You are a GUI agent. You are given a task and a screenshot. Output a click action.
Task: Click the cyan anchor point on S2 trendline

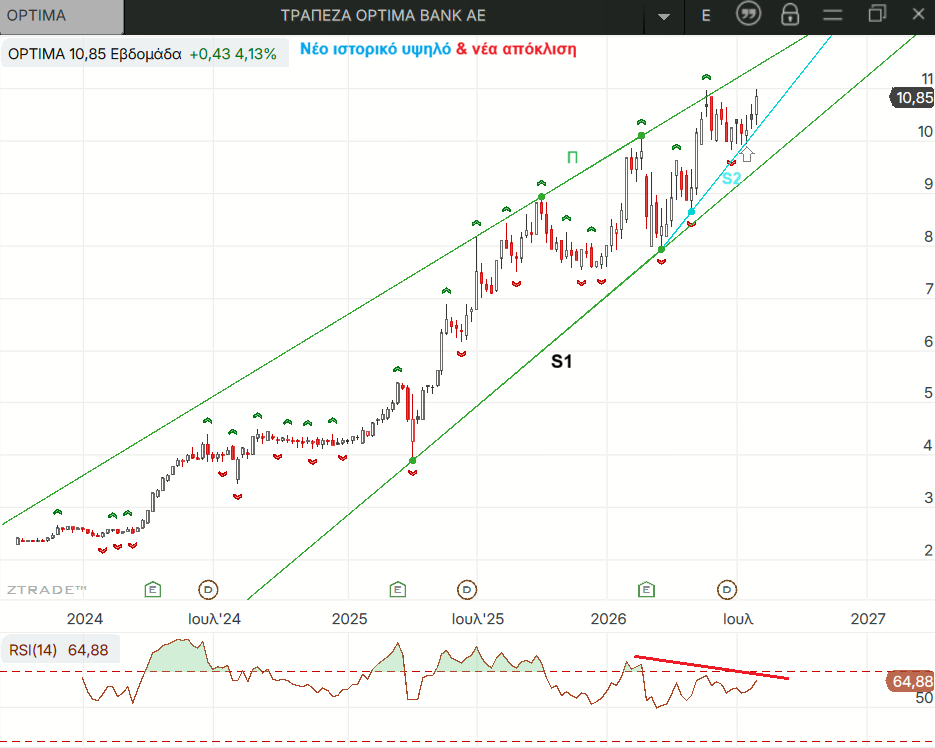pyautogui.click(x=691, y=212)
